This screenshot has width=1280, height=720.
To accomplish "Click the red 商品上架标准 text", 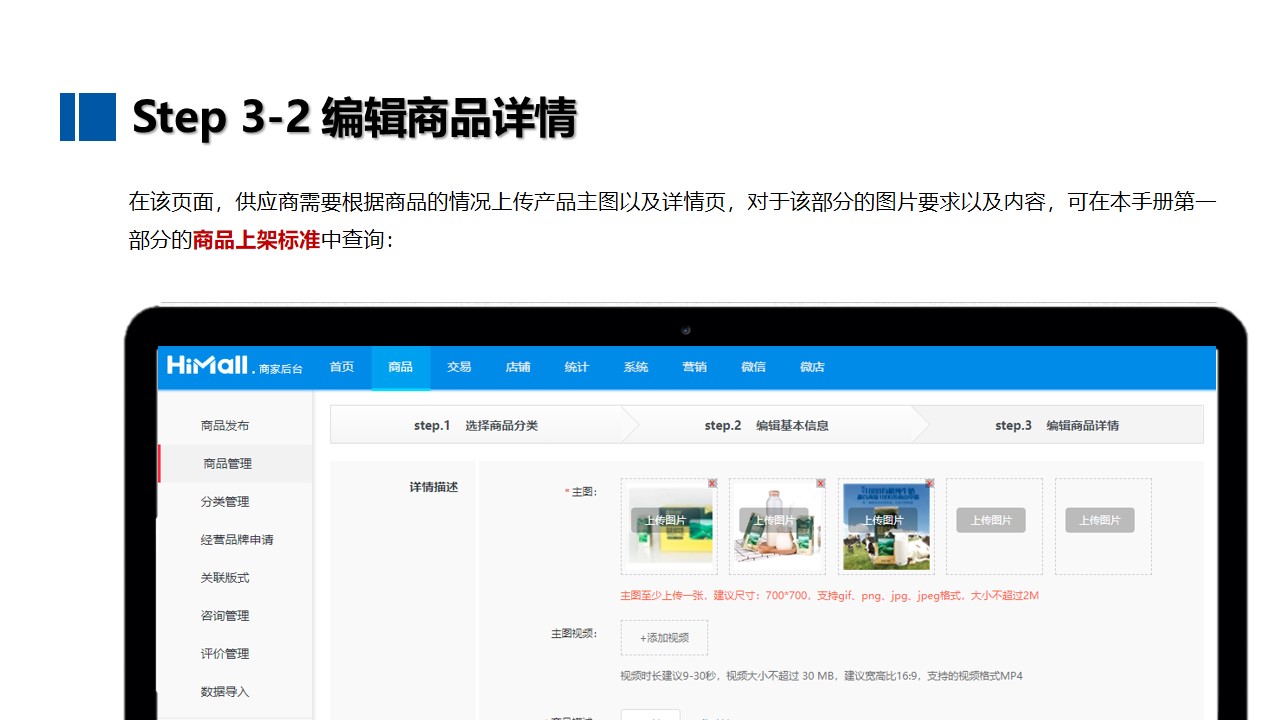I will pos(256,240).
